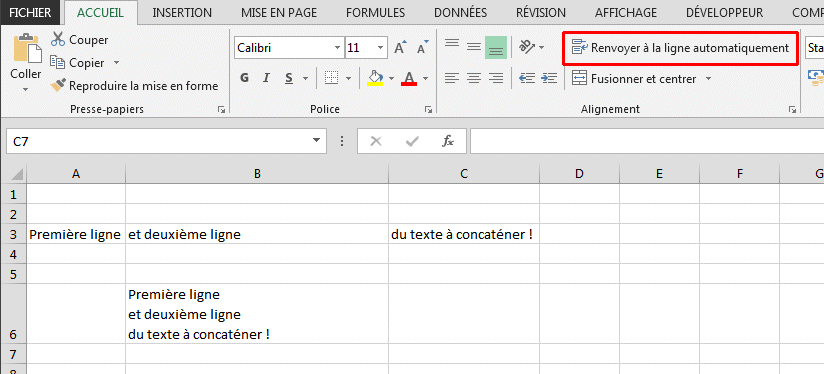Viewport: 824px width, 374px height.
Task: Click the formula bar input
Action: tap(647, 141)
